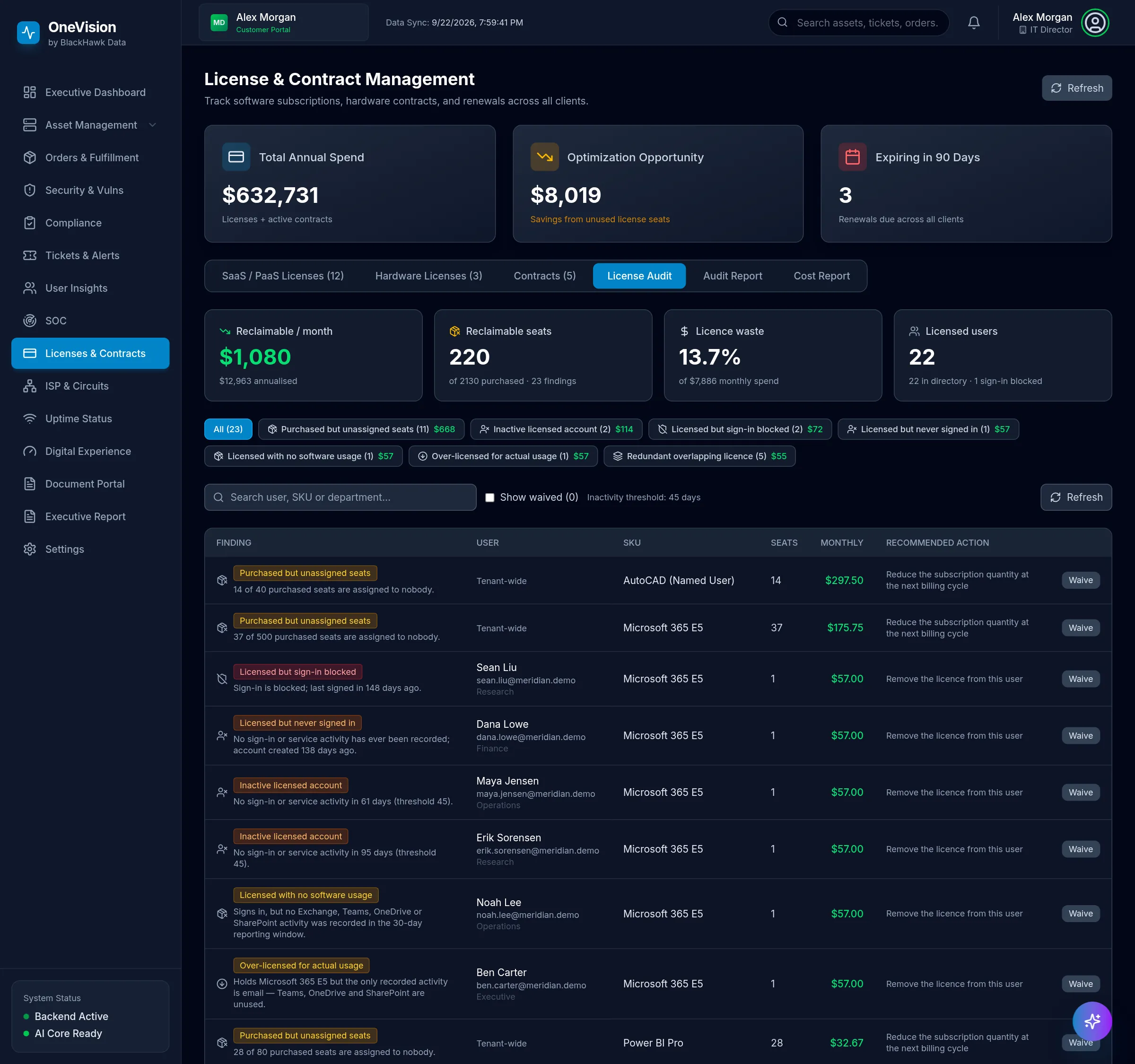
Task: Click the search magnifier icon in top bar
Action: [783, 23]
